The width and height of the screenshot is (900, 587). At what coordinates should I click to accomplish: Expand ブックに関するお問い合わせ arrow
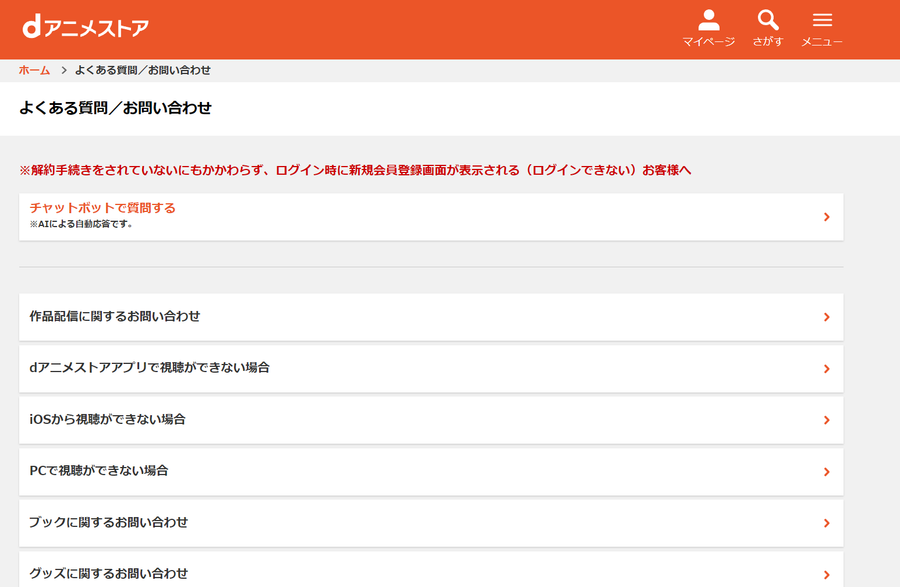coord(827,523)
